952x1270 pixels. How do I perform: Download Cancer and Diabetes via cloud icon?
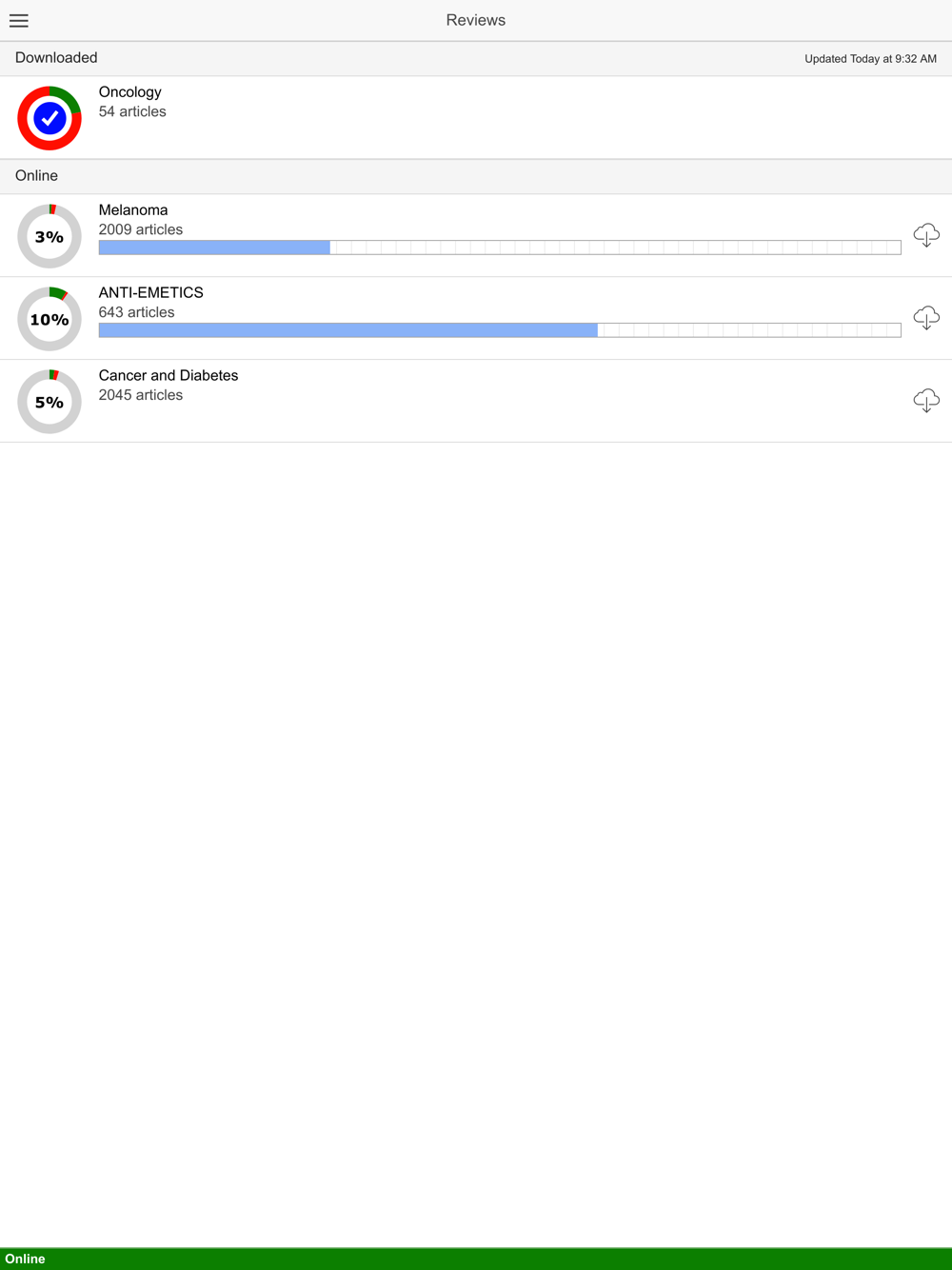point(926,401)
